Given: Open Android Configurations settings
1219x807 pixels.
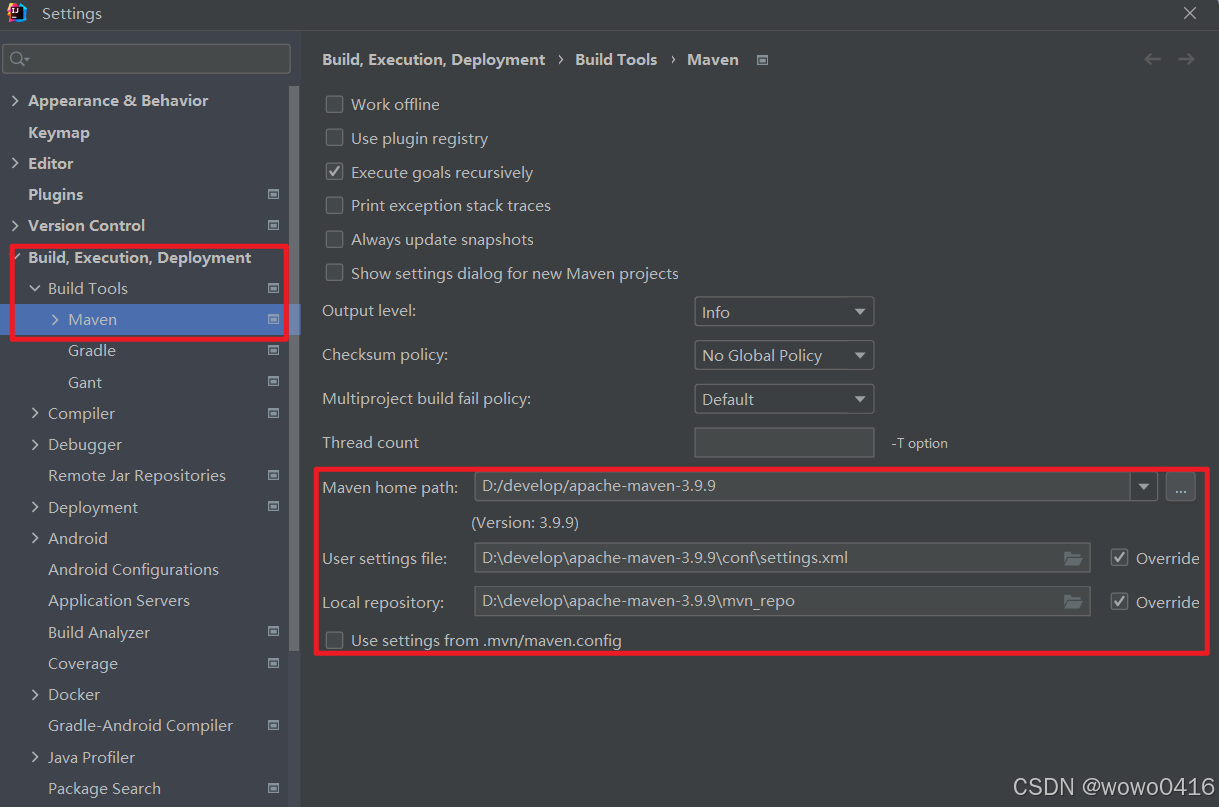Looking at the screenshot, I should click(133, 569).
